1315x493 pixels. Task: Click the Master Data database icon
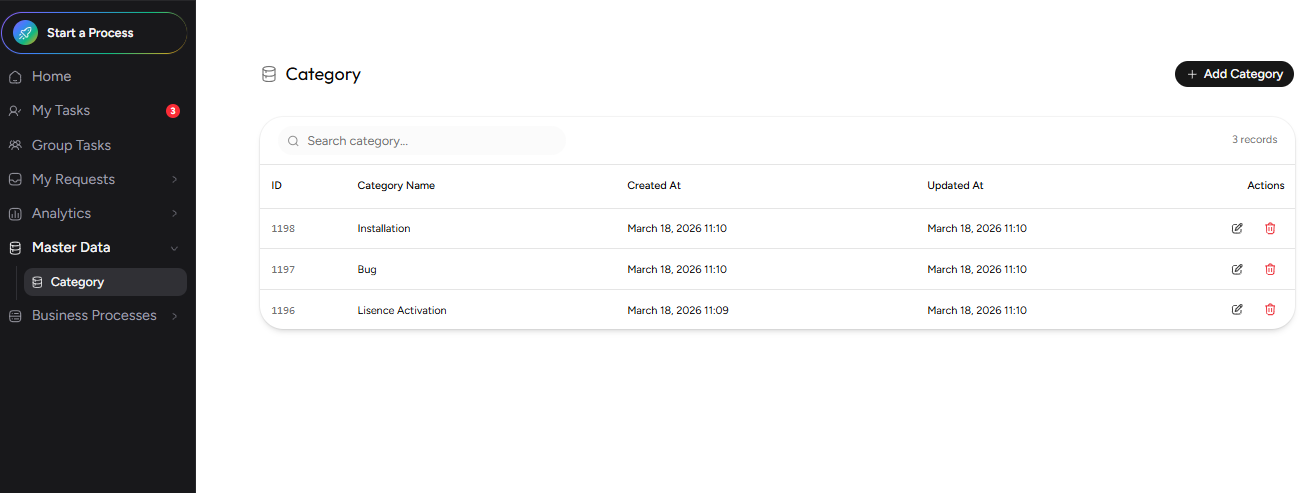[x=15, y=248]
